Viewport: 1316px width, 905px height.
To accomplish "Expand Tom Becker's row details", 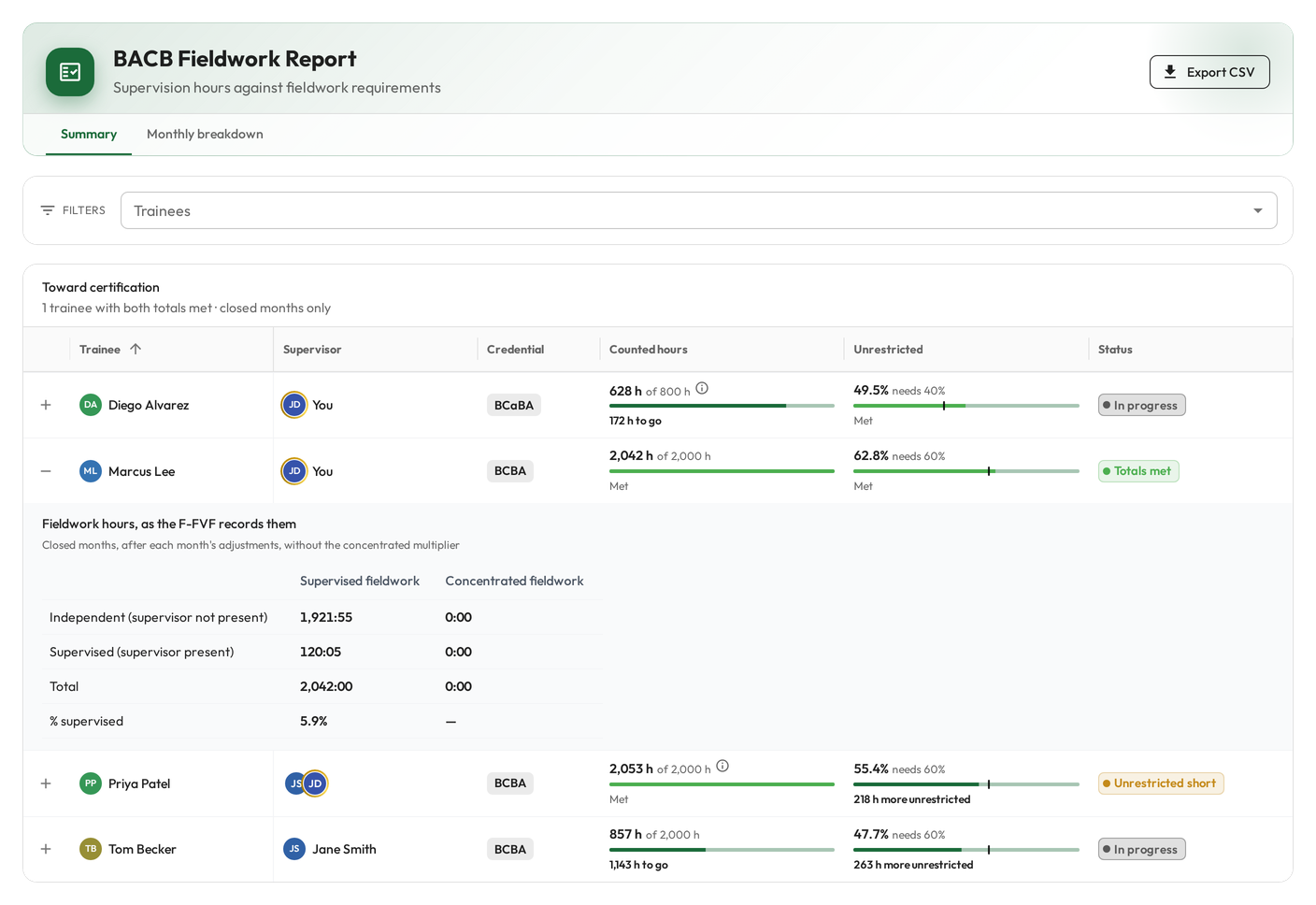I will pos(46,849).
